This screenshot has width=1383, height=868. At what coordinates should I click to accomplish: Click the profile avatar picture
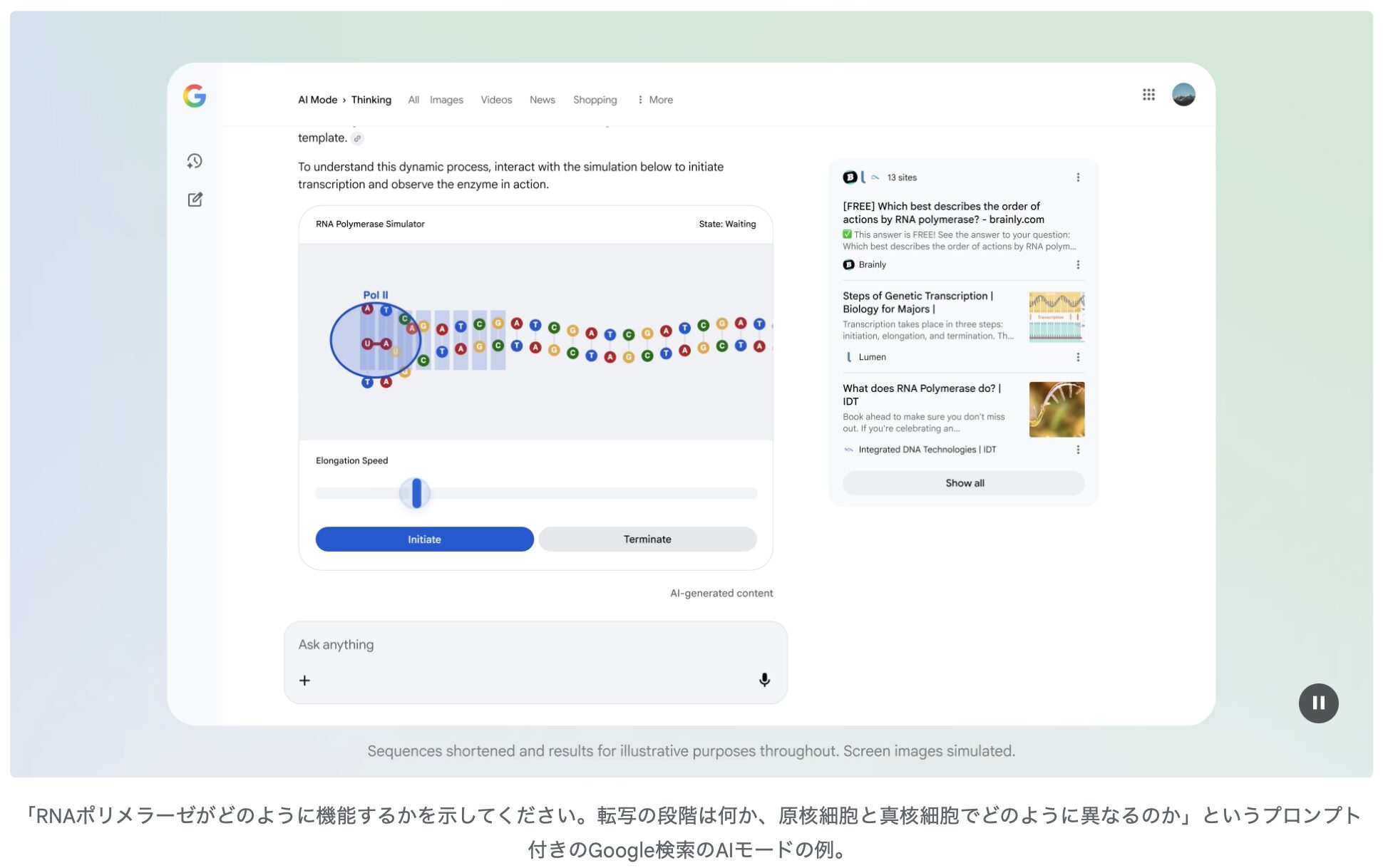coord(1183,95)
